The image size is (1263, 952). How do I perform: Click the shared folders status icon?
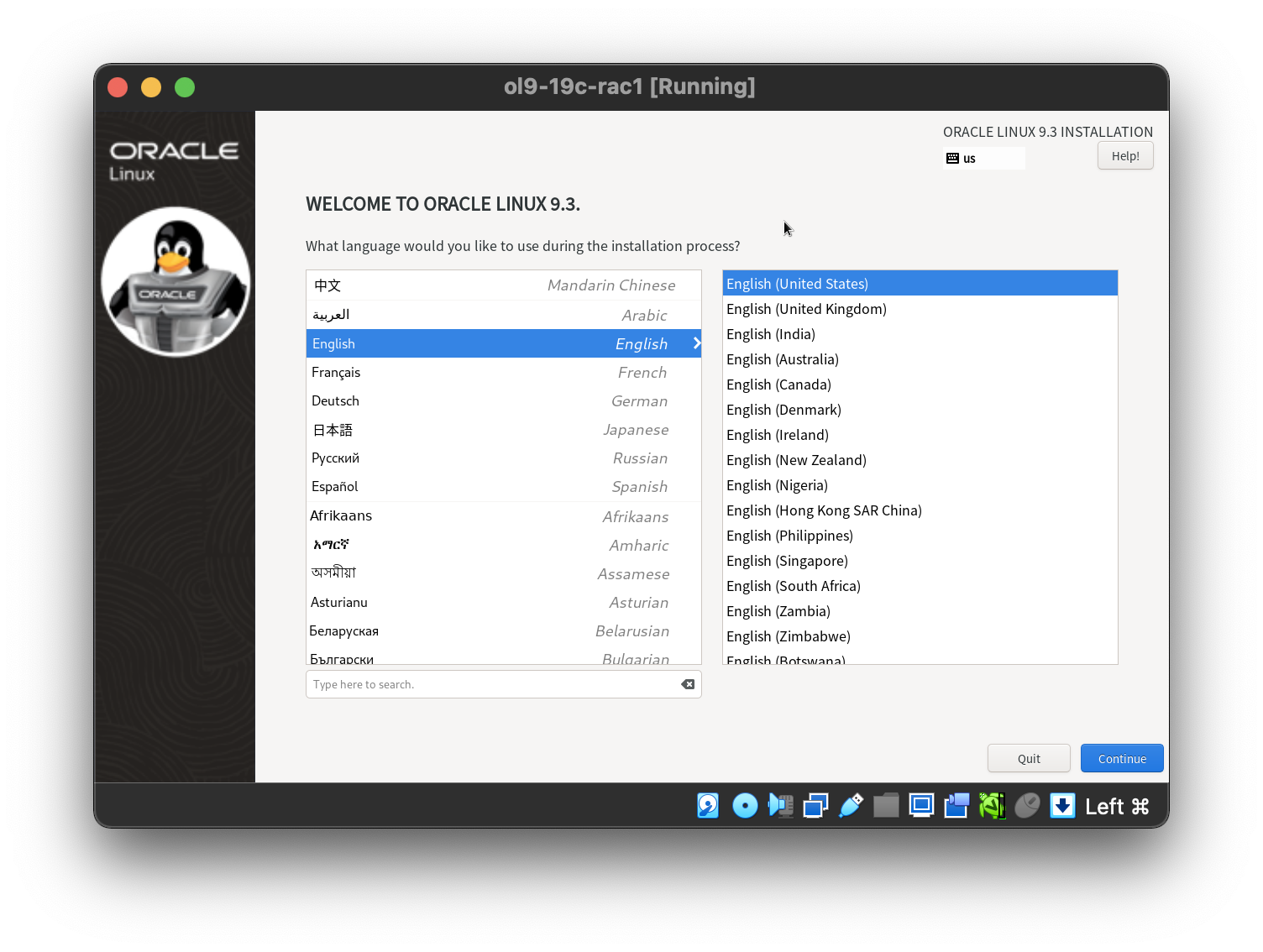point(886,806)
